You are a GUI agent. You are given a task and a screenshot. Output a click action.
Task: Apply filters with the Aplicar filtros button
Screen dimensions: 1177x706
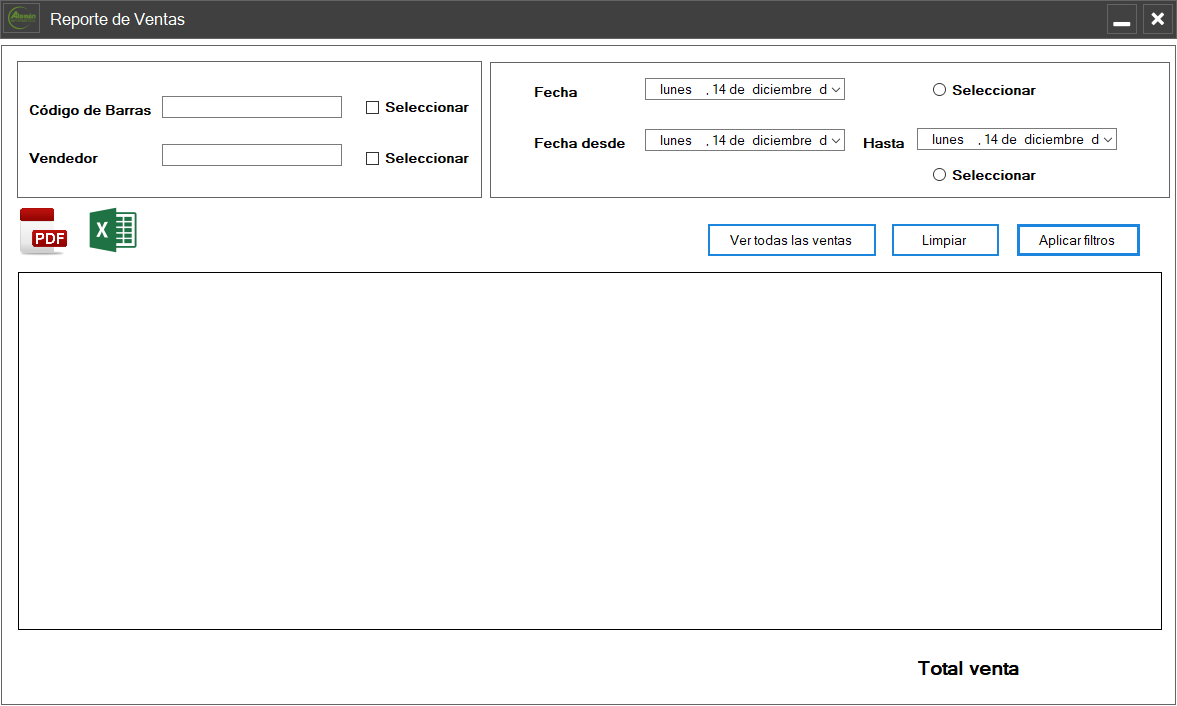(1078, 240)
